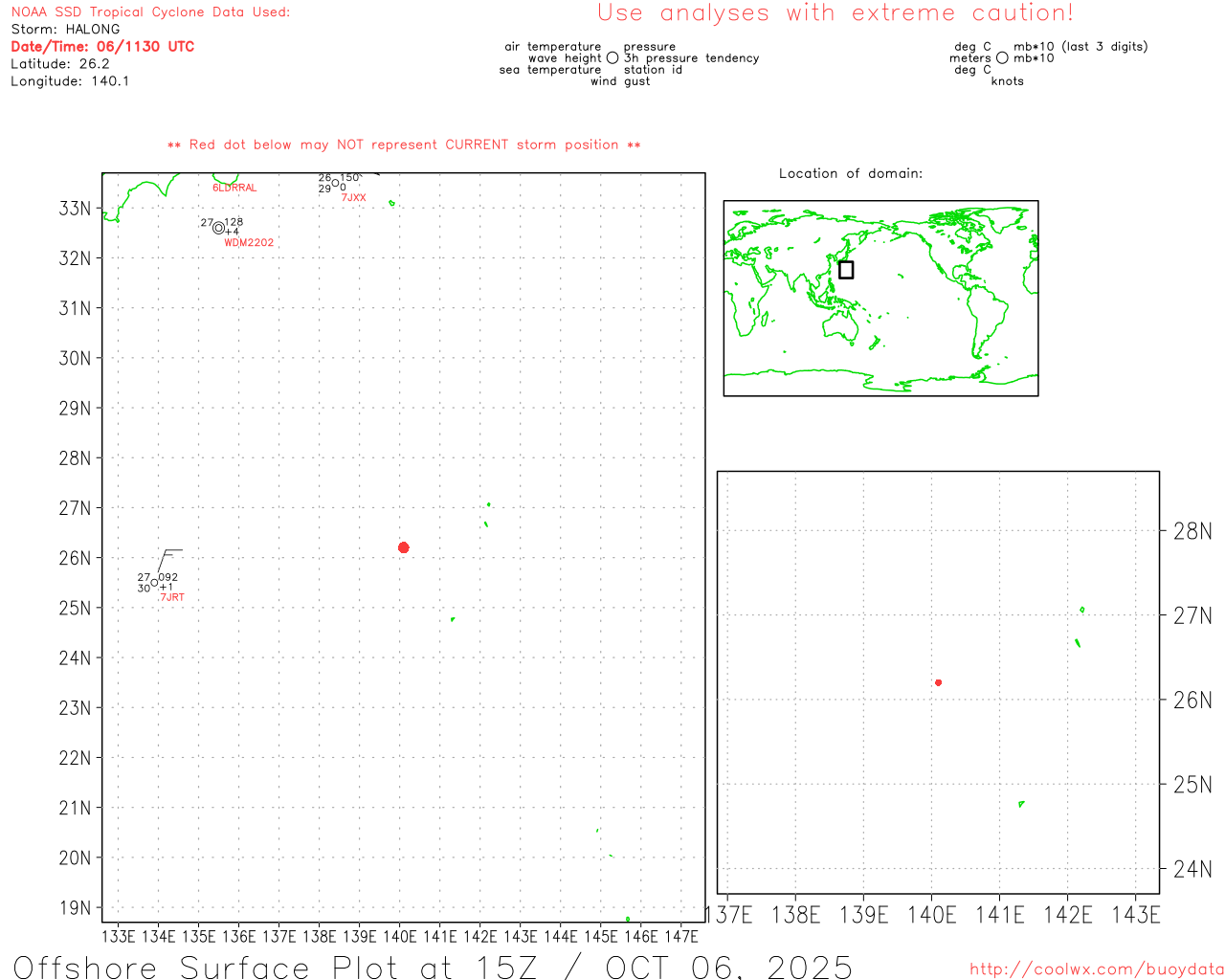Click the 7JRT station circle marker

click(154, 583)
